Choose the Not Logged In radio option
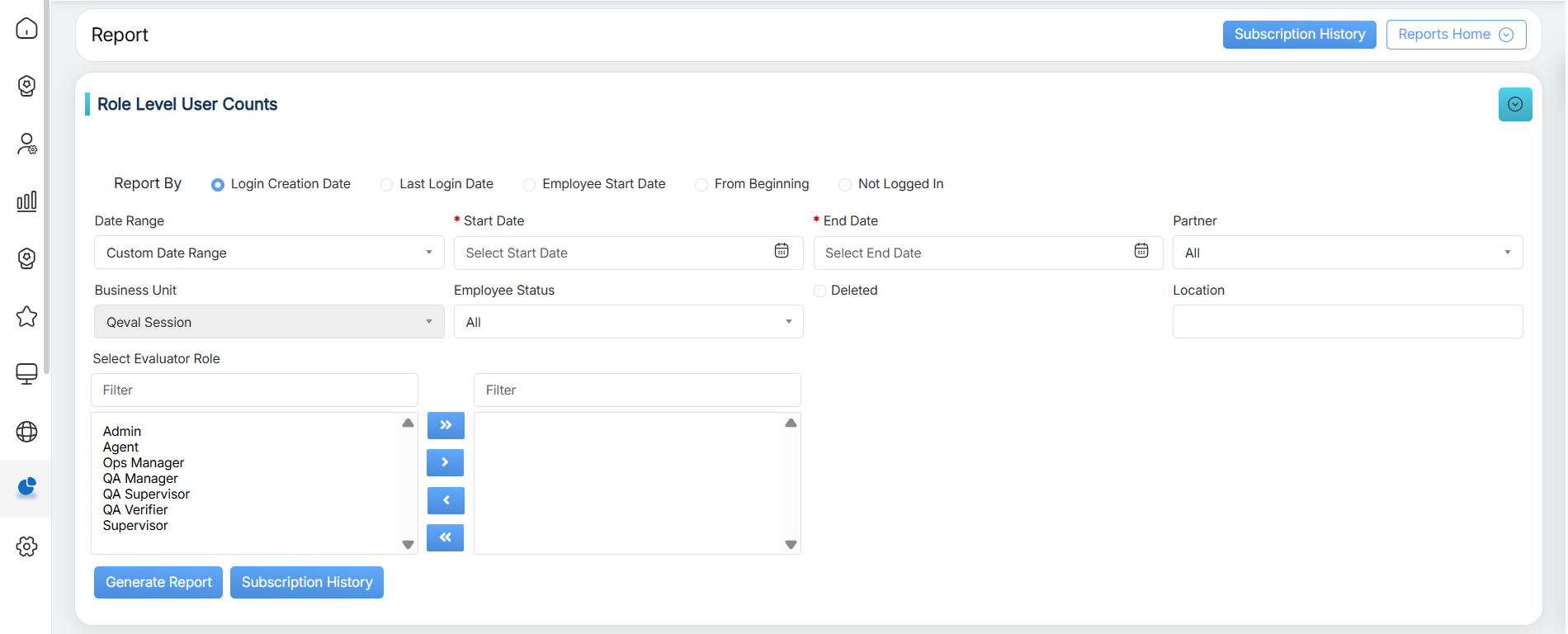 (845, 185)
